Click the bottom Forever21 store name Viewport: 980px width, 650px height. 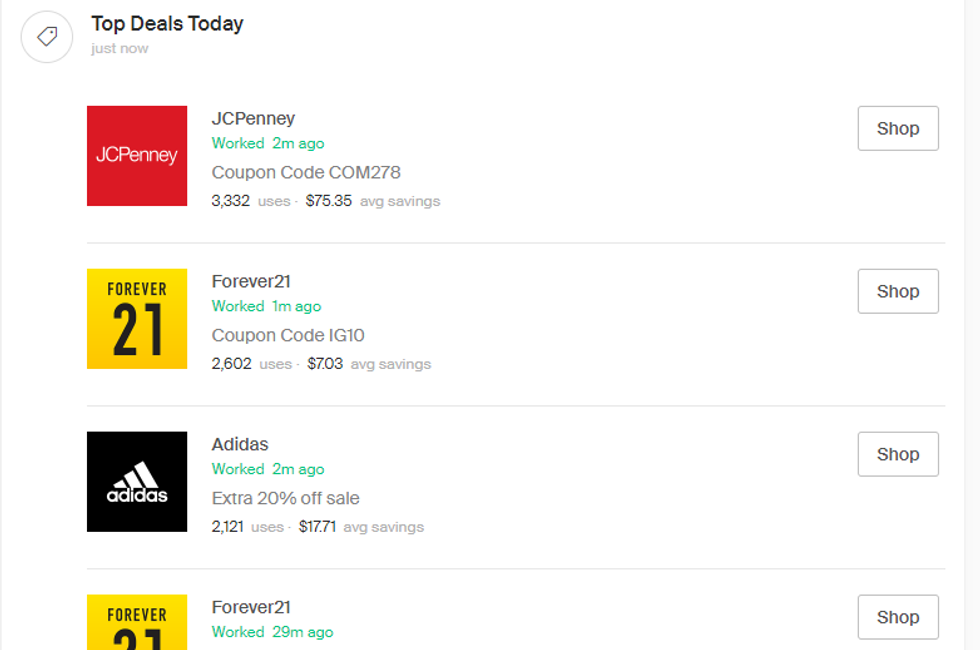pyautogui.click(x=251, y=607)
